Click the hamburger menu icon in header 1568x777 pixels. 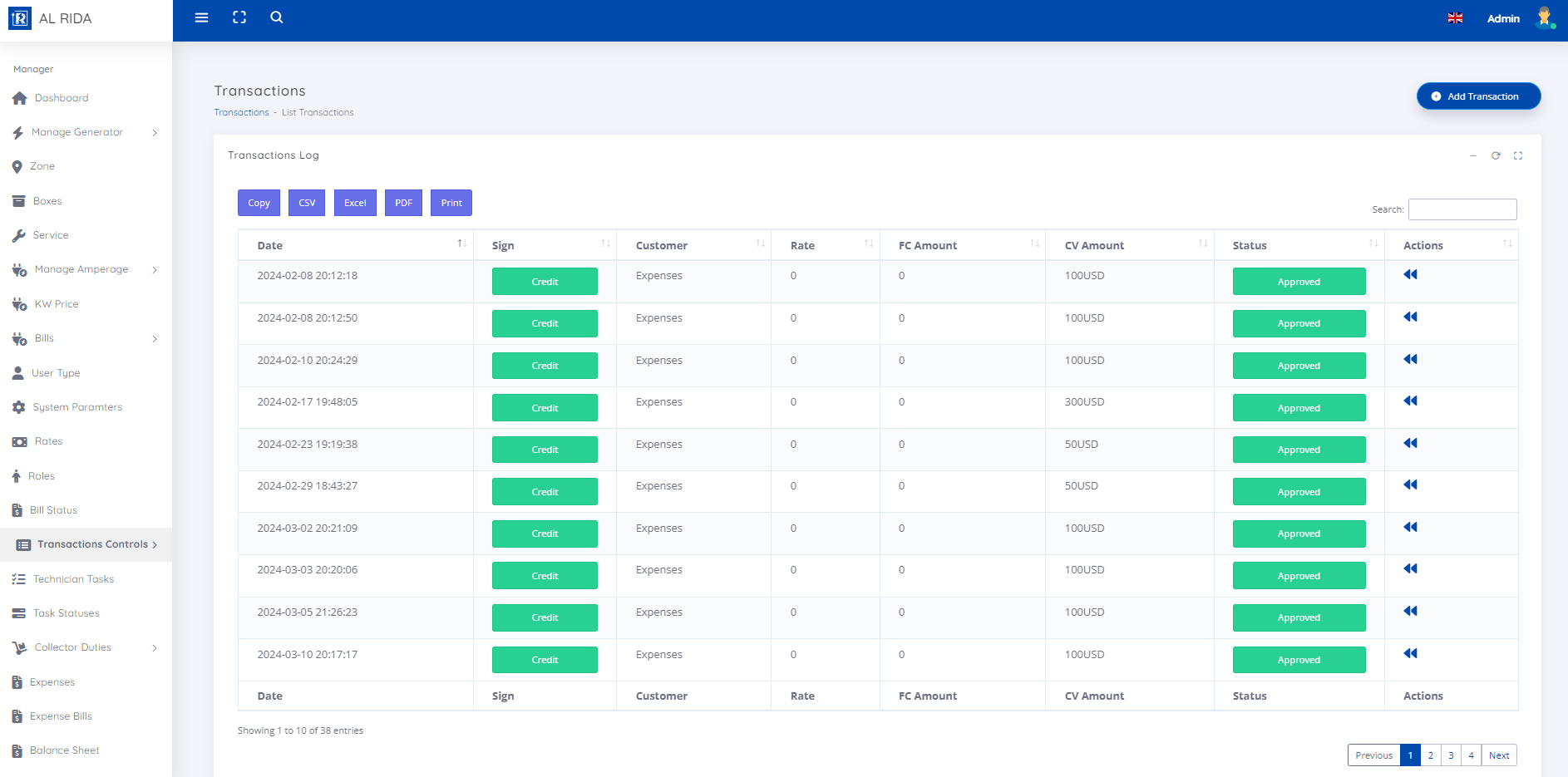pos(201,17)
